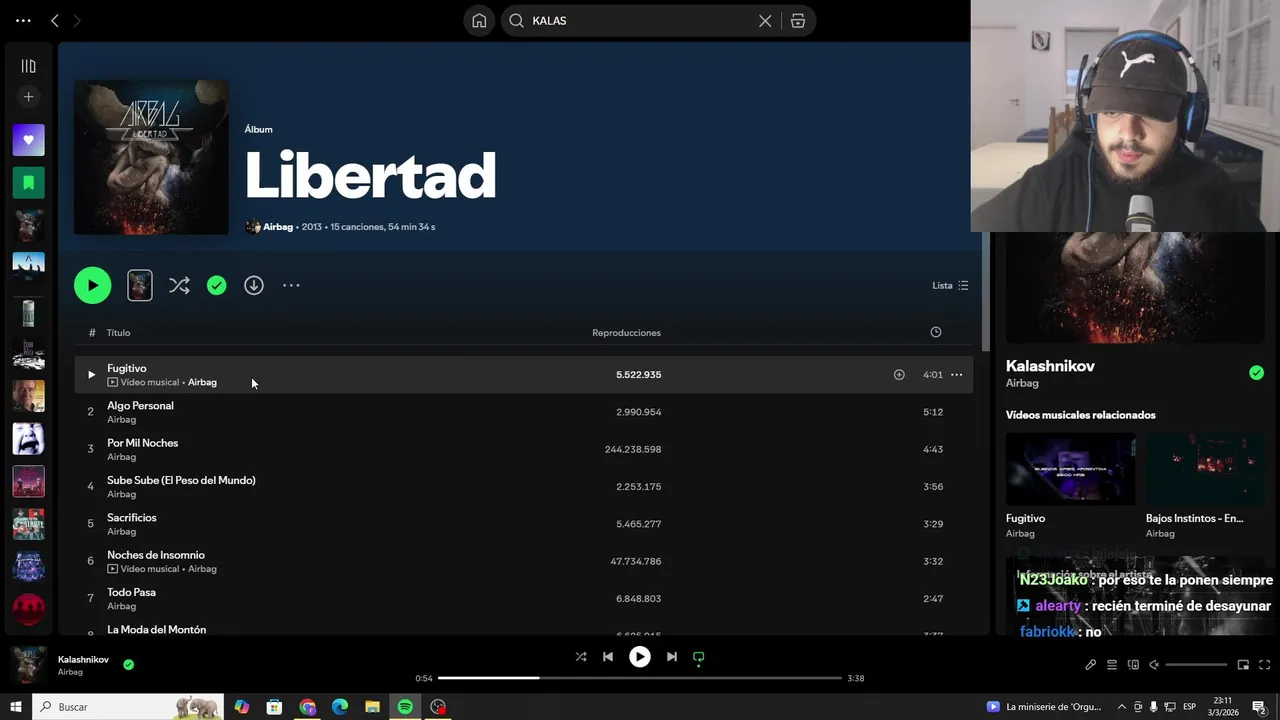The width and height of the screenshot is (1280, 720).
Task: Toggle shuffle in the player bar
Action: pos(581,657)
